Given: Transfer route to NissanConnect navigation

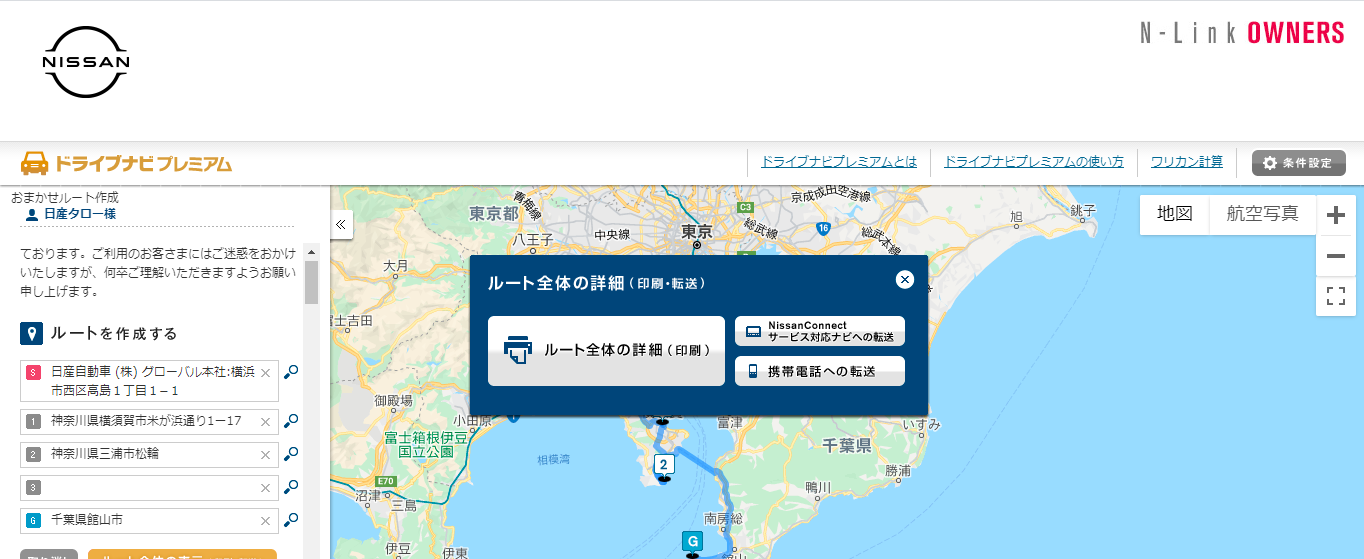Looking at the screenshot, I should 819,332.
